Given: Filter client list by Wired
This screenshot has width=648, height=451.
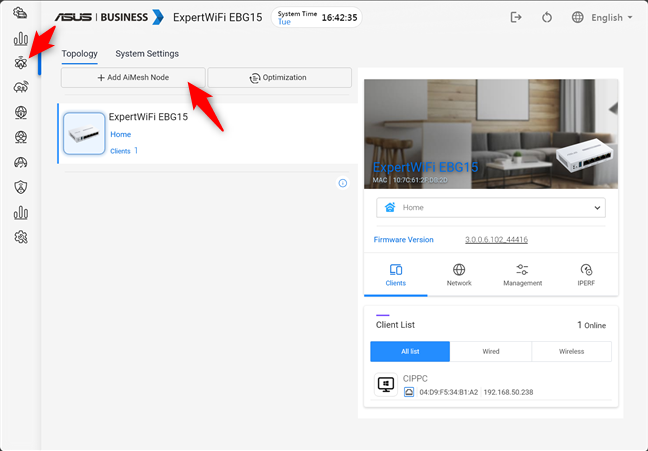Looking at the screenshot, I should pos(491,351).
